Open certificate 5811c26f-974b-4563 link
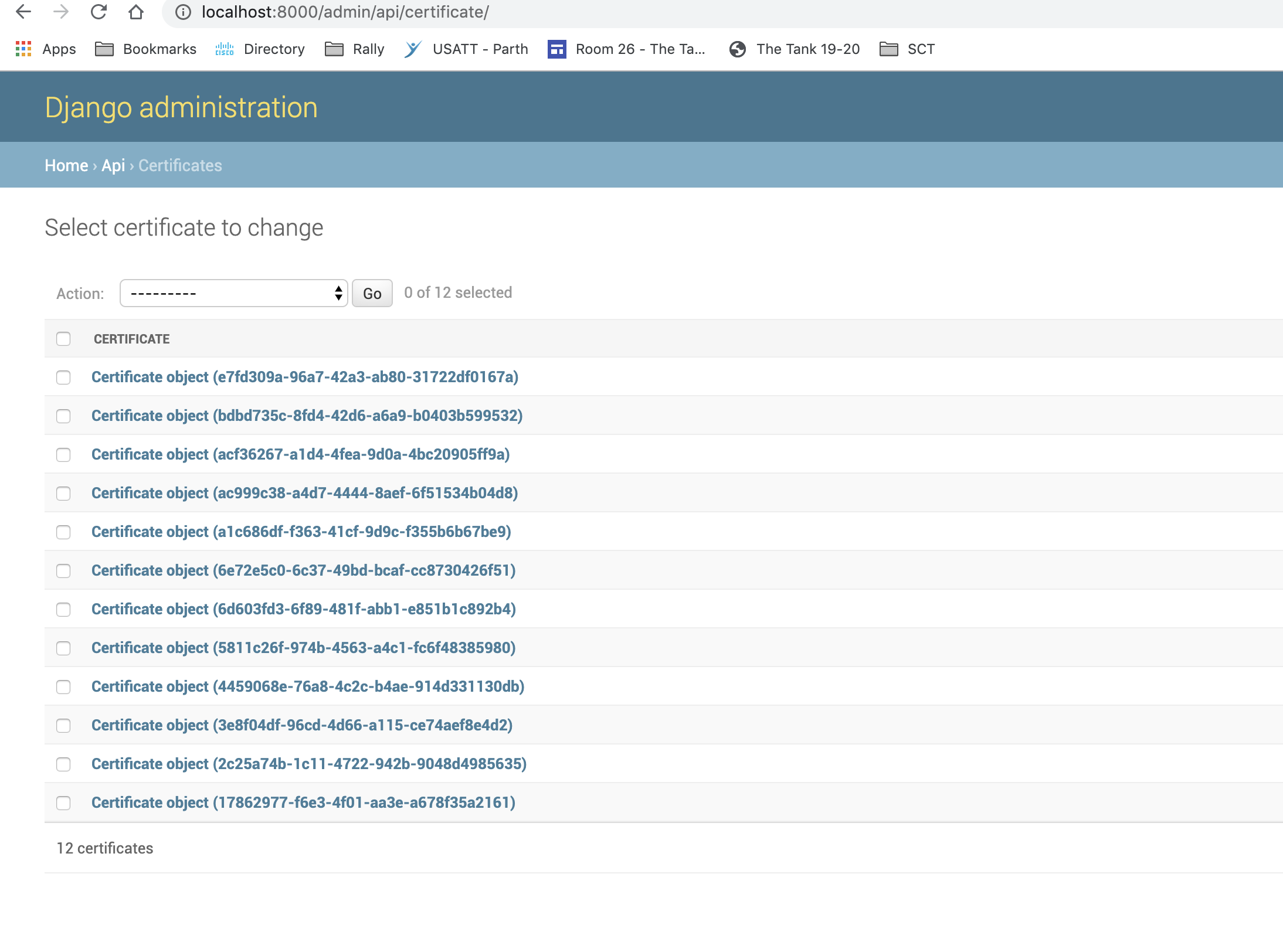Viewport: 1283px width, 952px height. click(304, 648)
